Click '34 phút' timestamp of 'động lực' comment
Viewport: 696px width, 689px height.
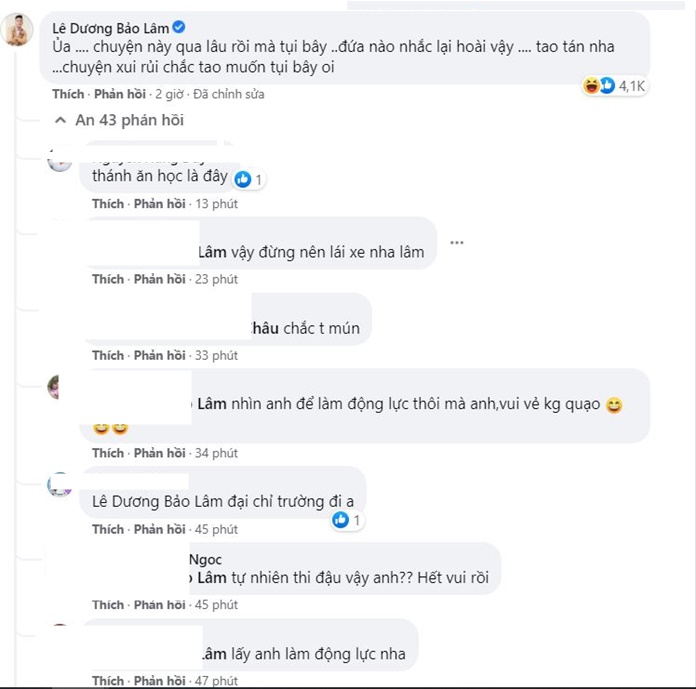[216, 454]
